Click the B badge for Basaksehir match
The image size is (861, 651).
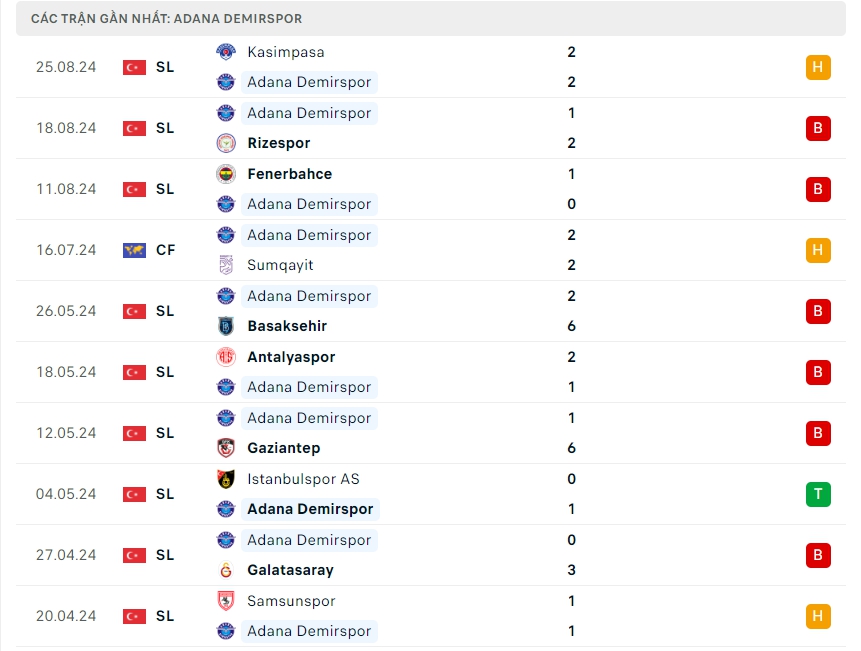818,311
